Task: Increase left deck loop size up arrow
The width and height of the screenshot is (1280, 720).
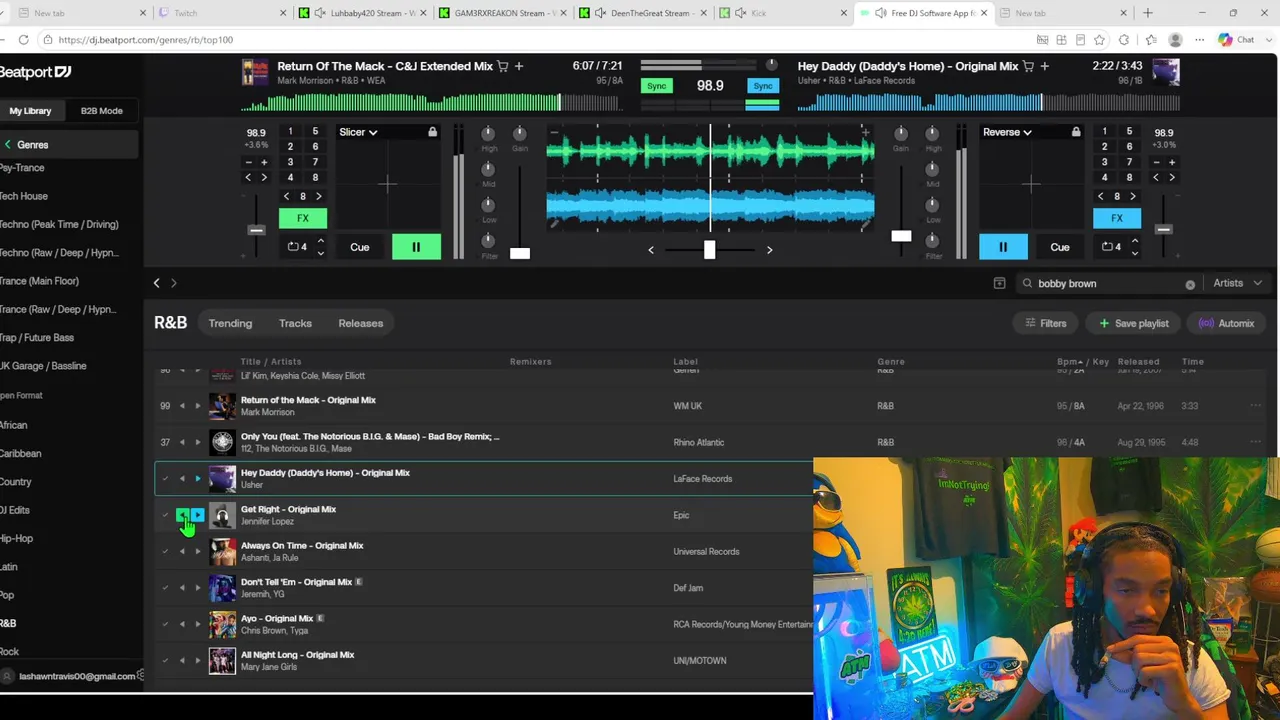Action: click(320, 241)
